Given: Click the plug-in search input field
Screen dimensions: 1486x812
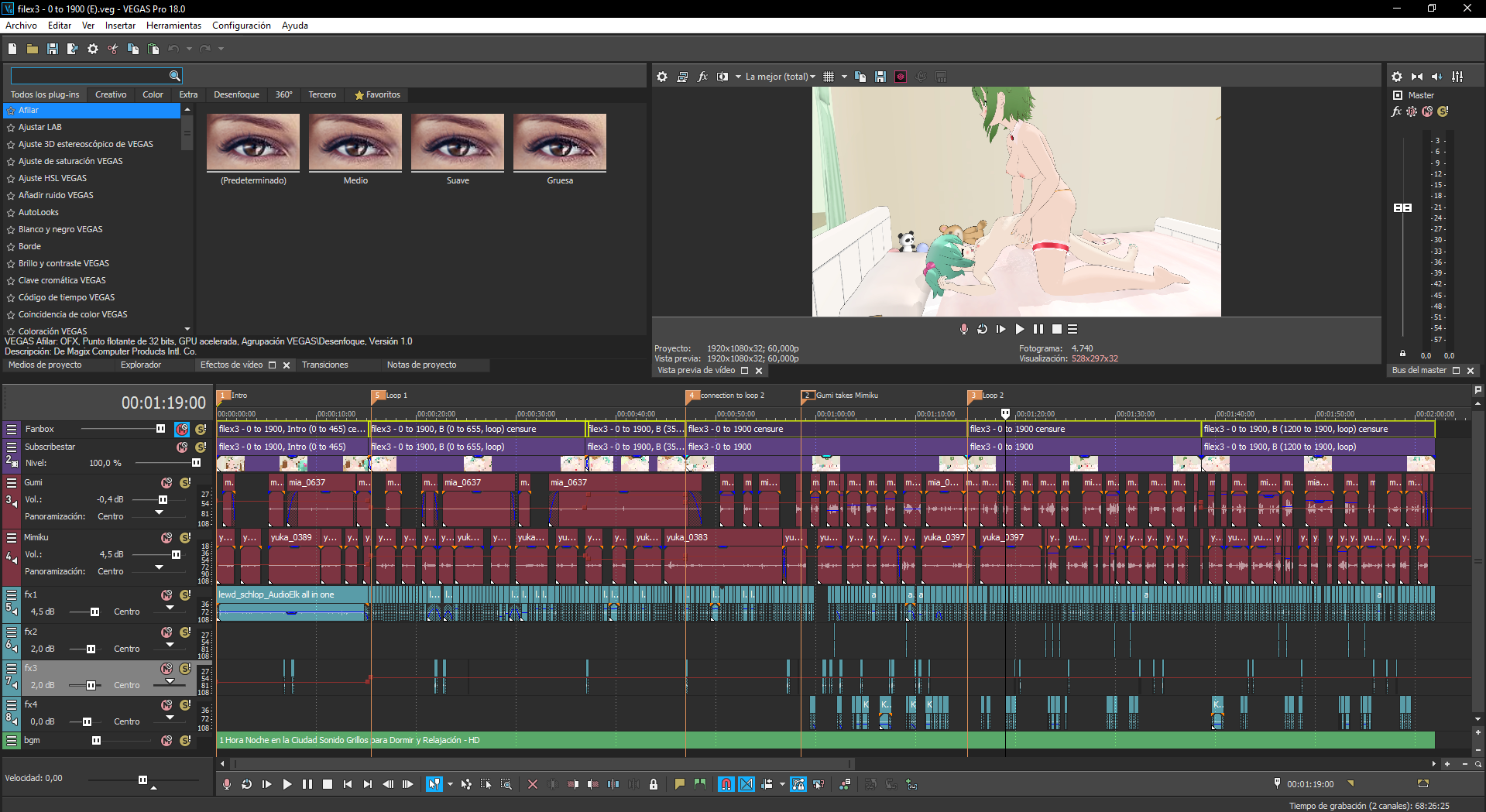Looking at the screenshot, I should 89,76.
